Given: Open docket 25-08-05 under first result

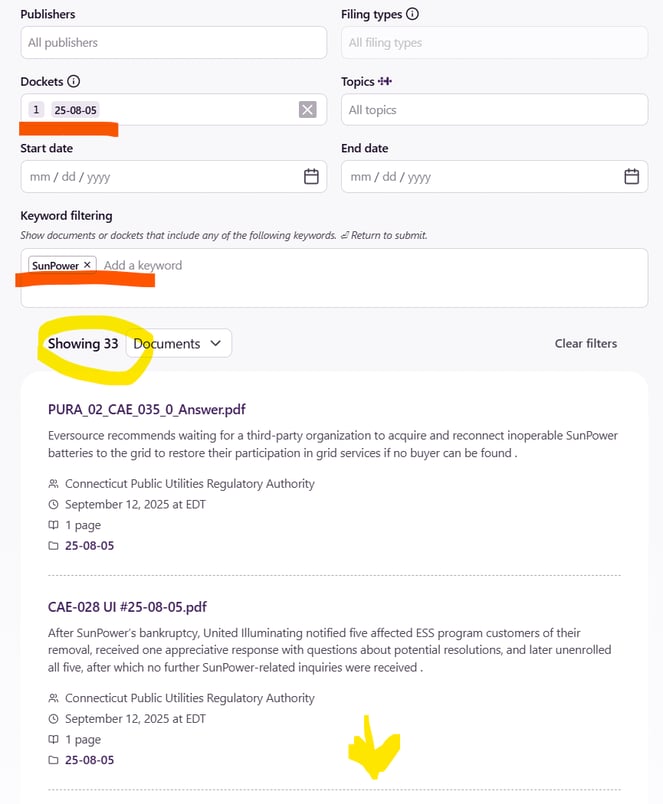Looking at the screenshot, I should click(89, 546).
